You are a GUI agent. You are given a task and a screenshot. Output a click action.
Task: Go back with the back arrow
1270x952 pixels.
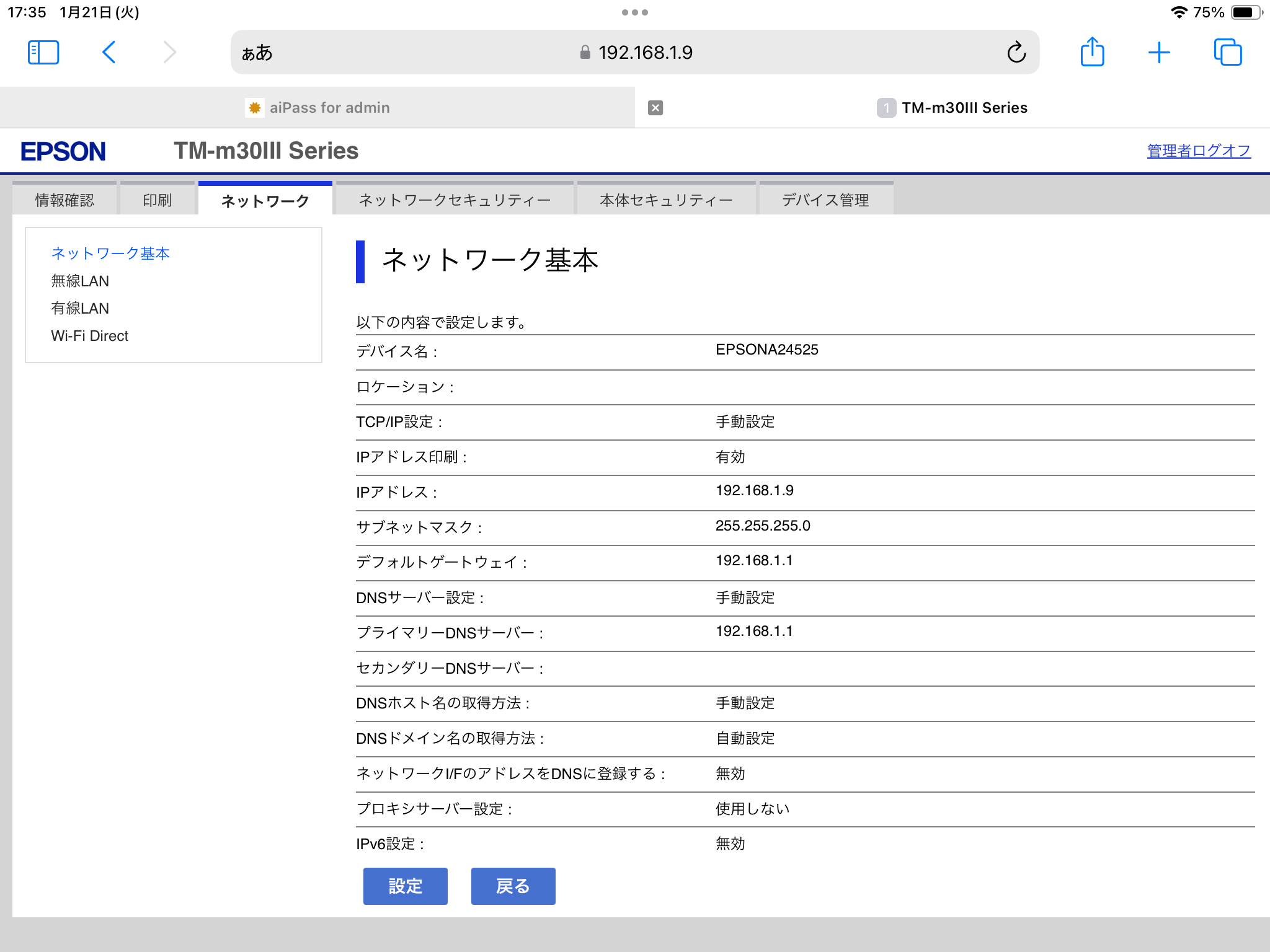point(109,53)
